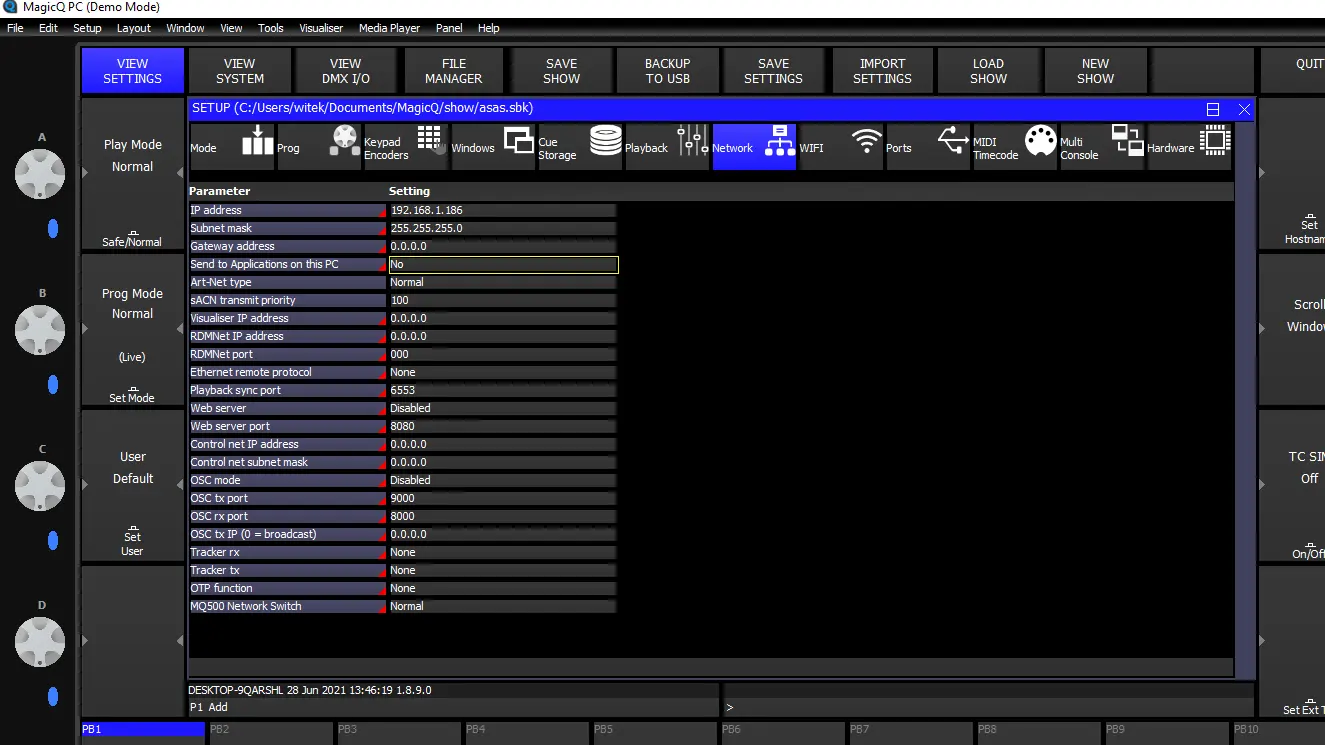
Task: Open the Media Player menu
Action: pos(389,28)
